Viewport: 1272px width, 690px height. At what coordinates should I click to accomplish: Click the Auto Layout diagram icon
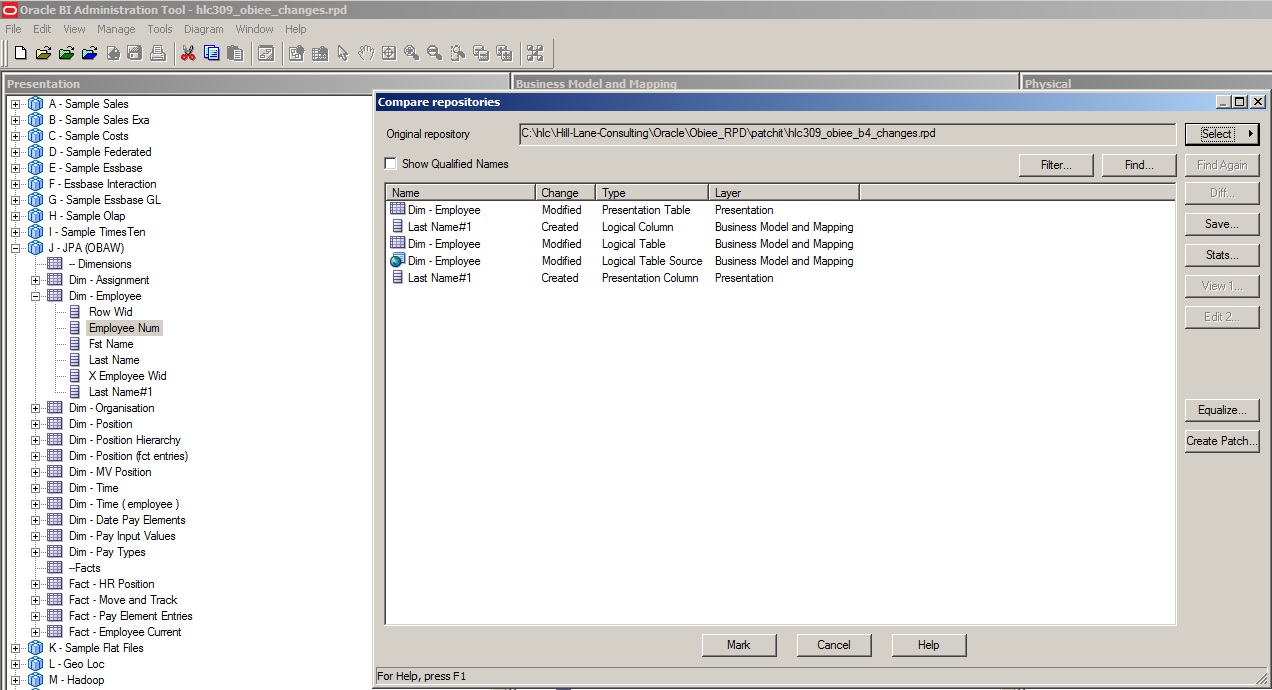coord(535,53)
